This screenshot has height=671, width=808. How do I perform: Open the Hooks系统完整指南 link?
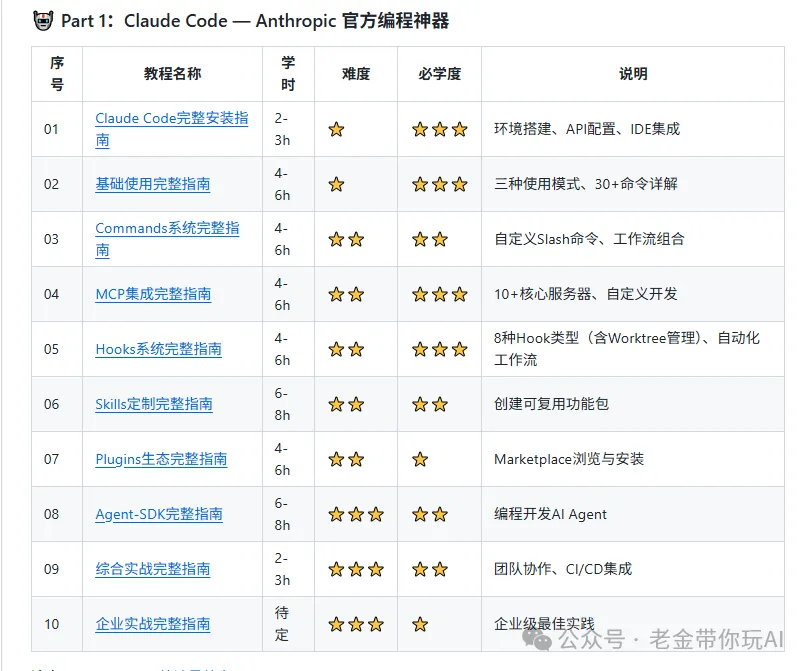pos(158,349)
